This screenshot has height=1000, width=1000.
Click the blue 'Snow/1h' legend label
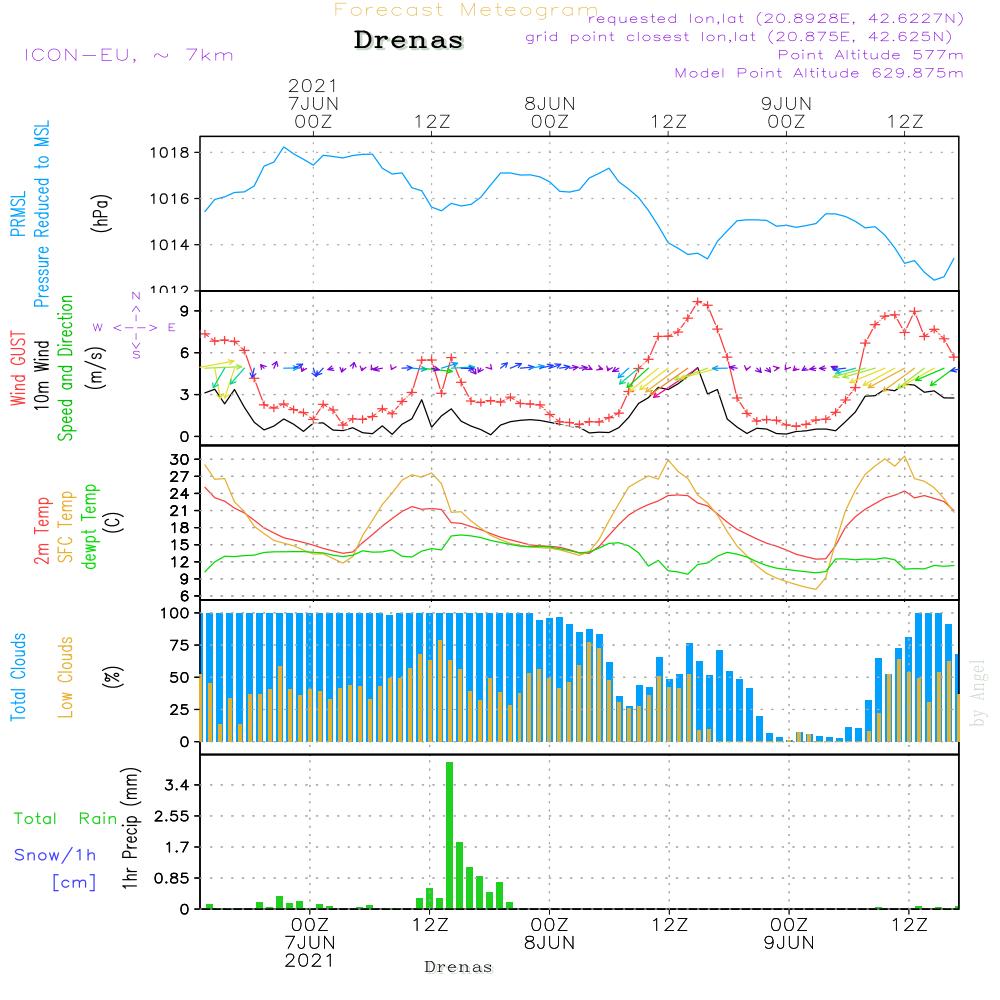click(55, 855)
